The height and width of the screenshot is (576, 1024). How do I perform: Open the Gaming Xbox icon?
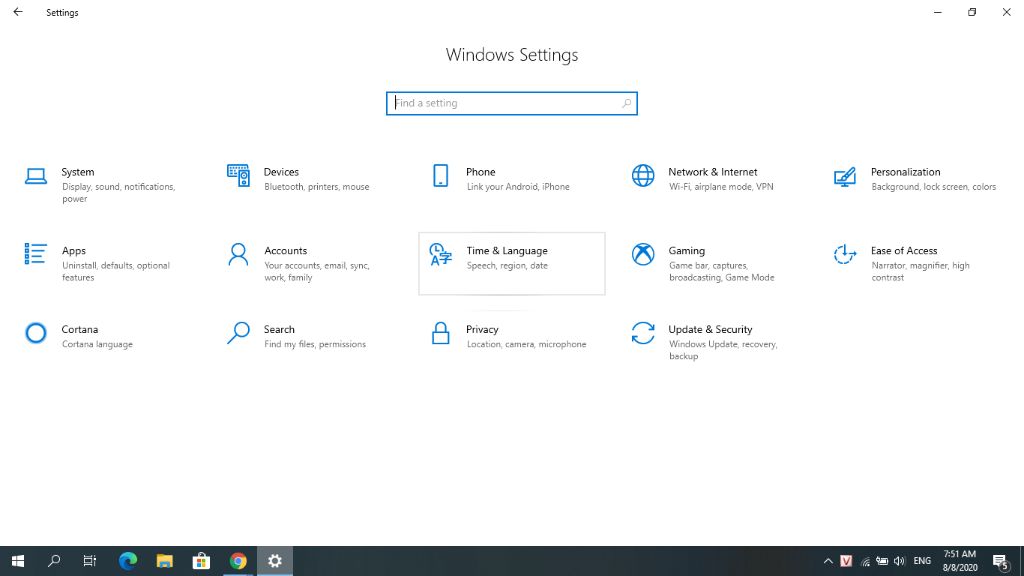[643, 254]
